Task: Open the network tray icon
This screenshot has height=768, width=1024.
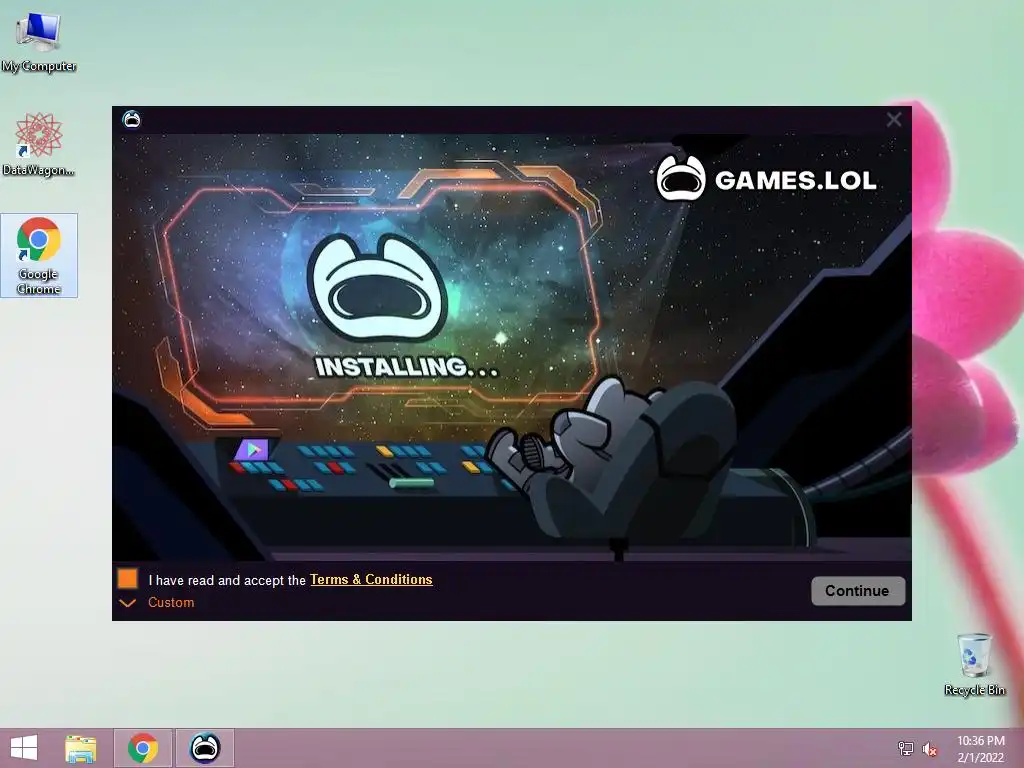Action: [905, 748]
